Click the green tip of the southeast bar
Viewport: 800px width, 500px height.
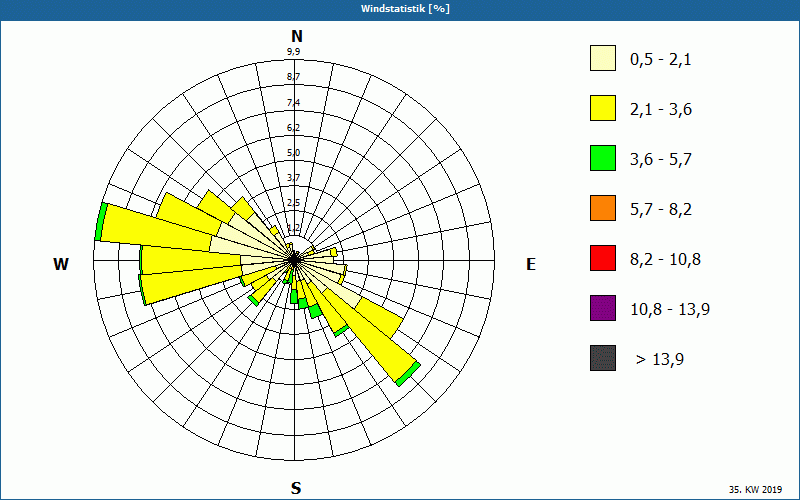click(409, 374)
